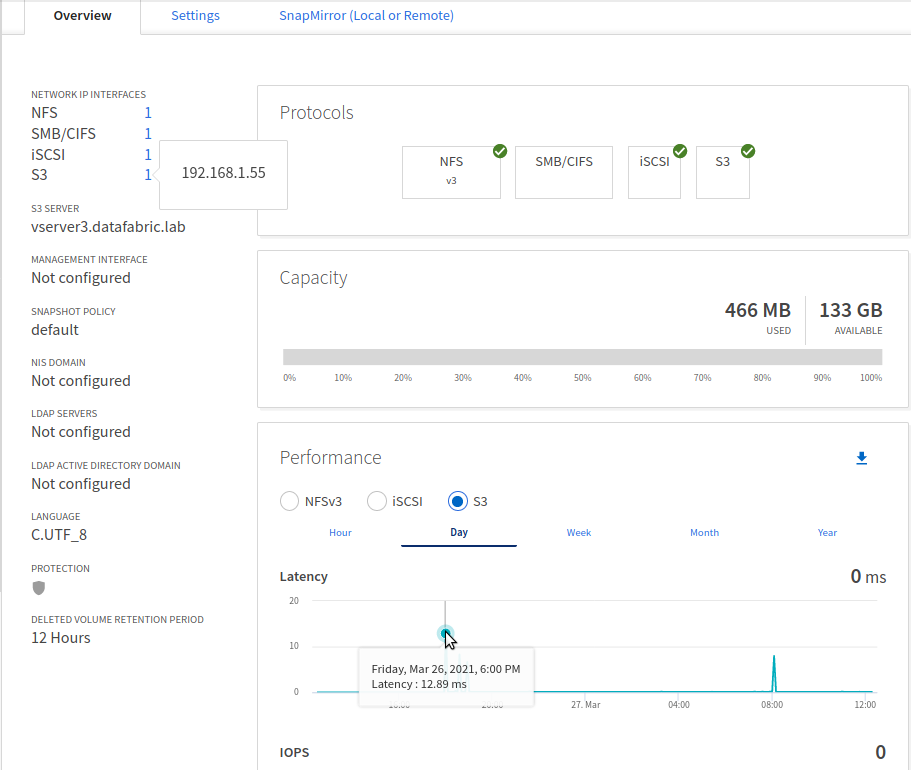The height and width of the screenshot is (770, 911).
Task: Click the IOPS chart heading
Action: [x=295, y=752]
